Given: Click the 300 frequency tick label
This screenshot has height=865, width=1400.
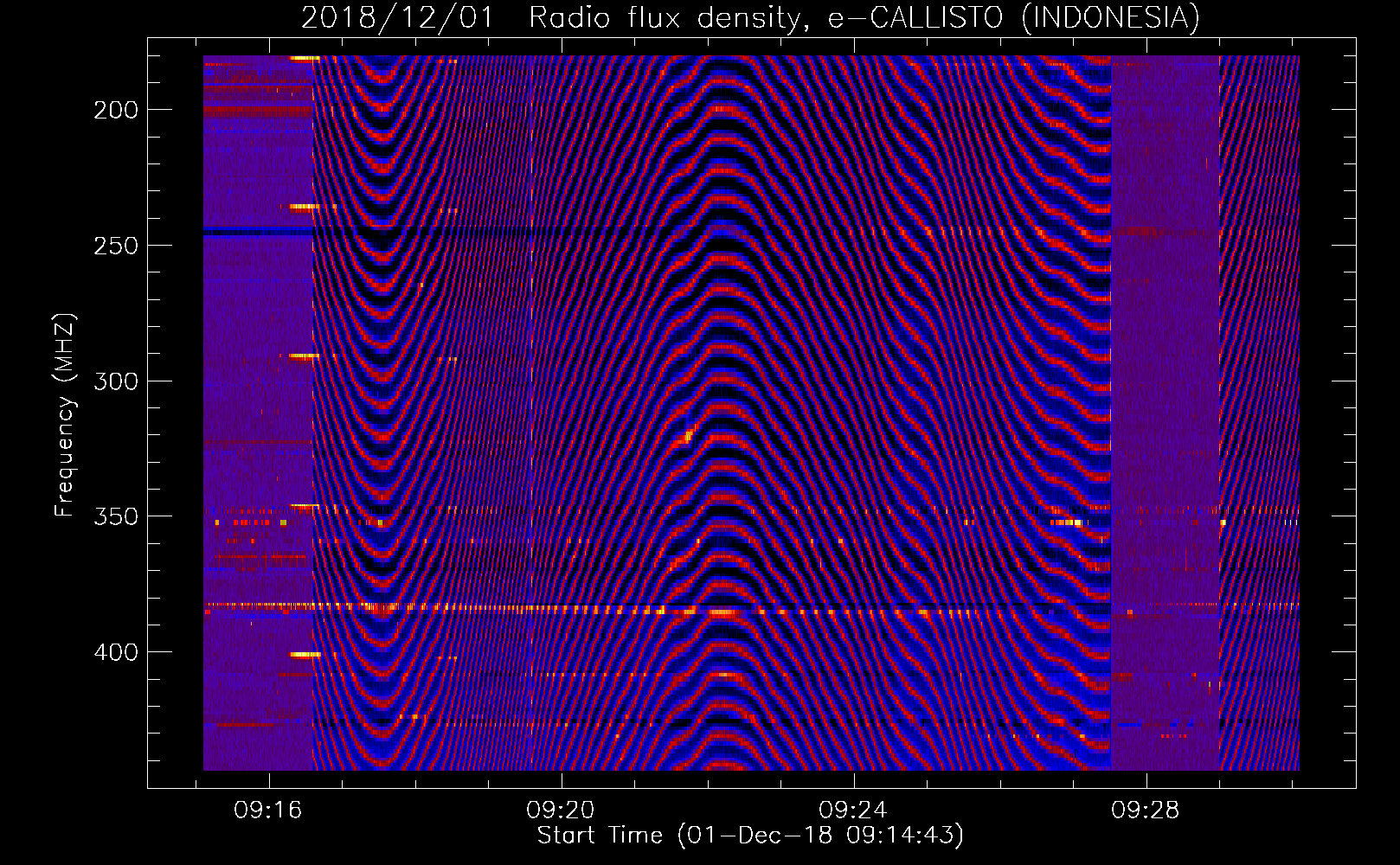Looking at the screenshot, I should (116, 381).
